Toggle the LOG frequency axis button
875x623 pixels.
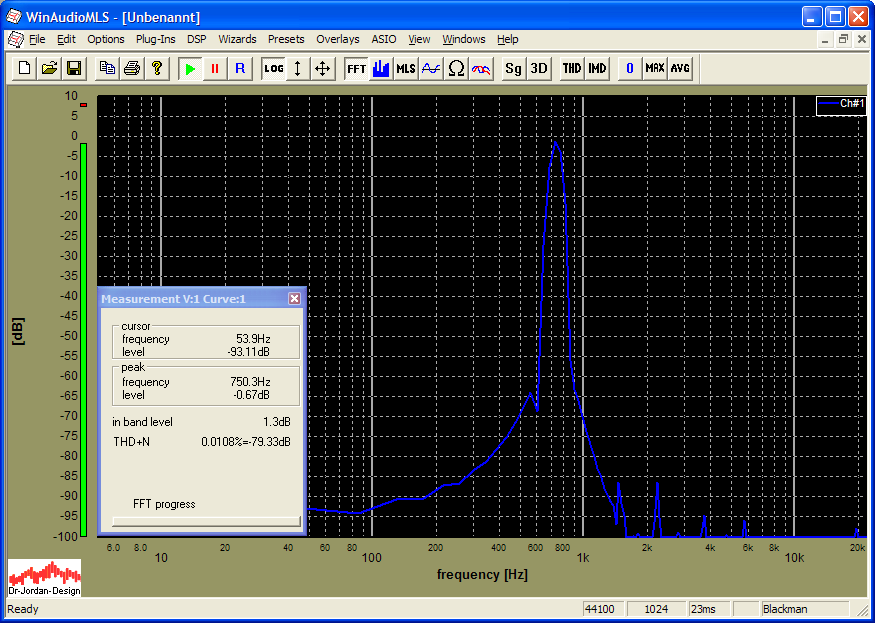273,68
